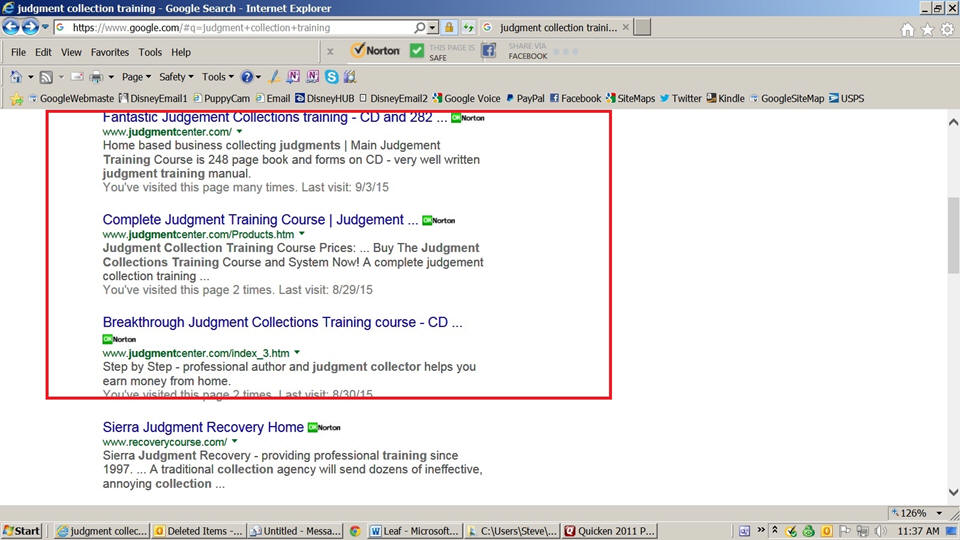Open the View menu
The height and width of the screenshot is (540, 960).
click(x=71, y=52)
